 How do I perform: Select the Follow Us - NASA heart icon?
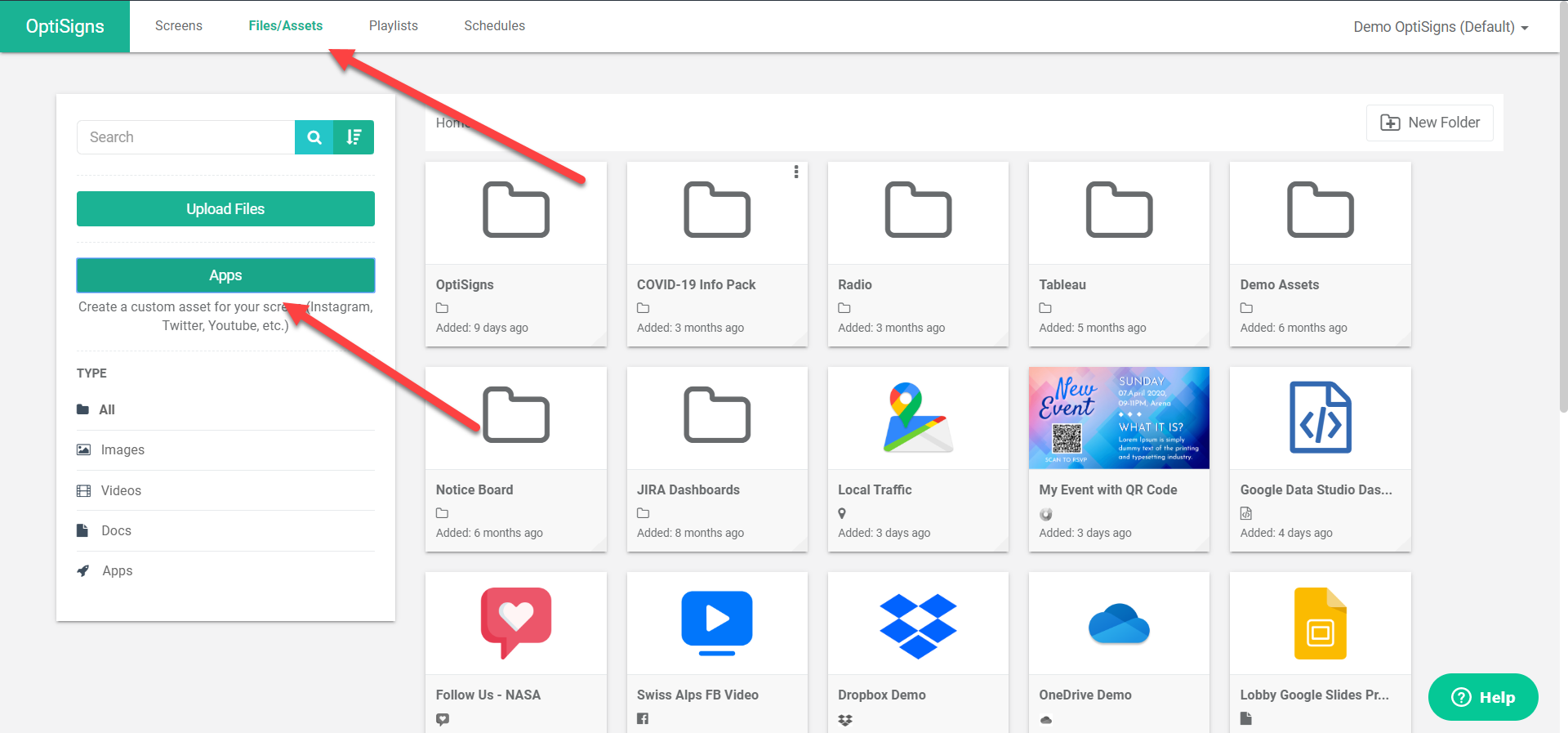[516, 623]
